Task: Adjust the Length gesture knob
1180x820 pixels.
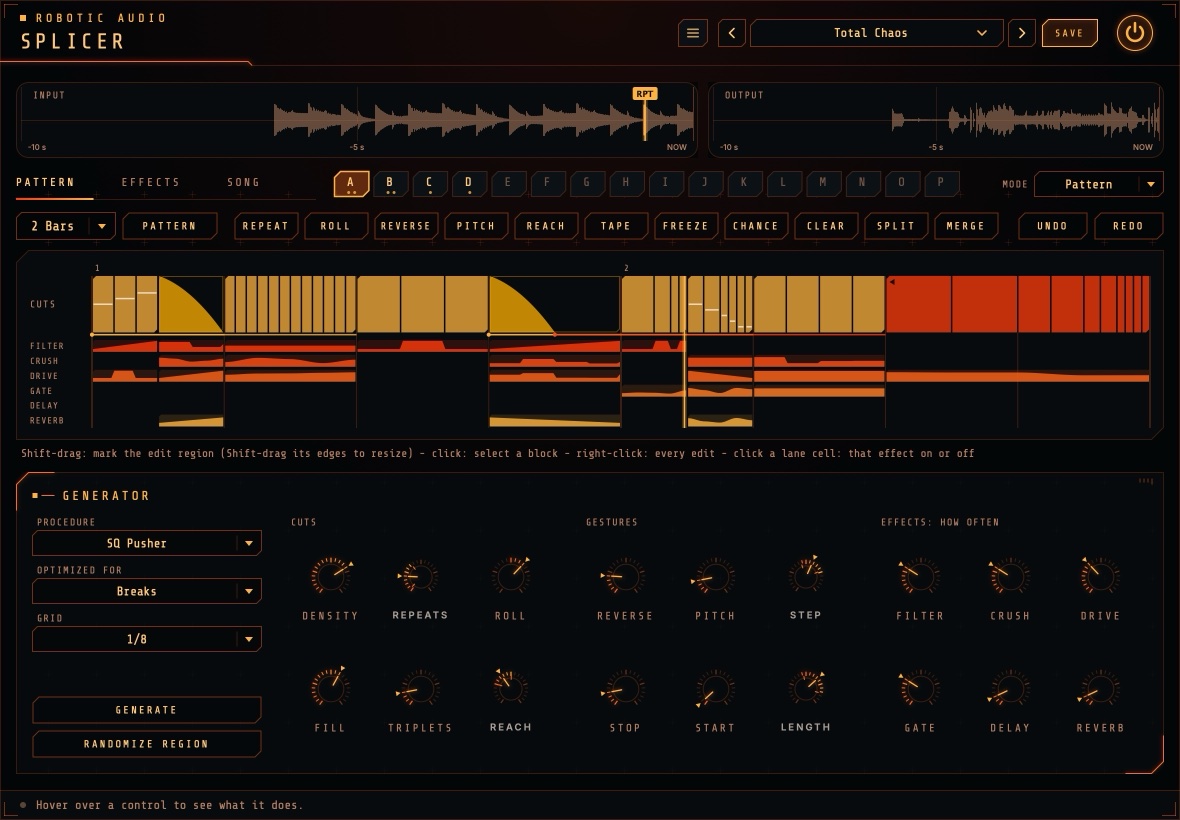Action: click(805, 688)
